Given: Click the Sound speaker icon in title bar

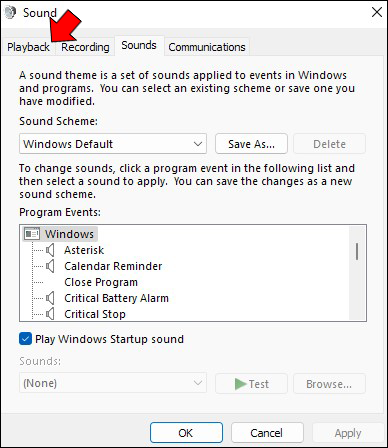Looking at the screenshot, I should click(x=11, y=13).
